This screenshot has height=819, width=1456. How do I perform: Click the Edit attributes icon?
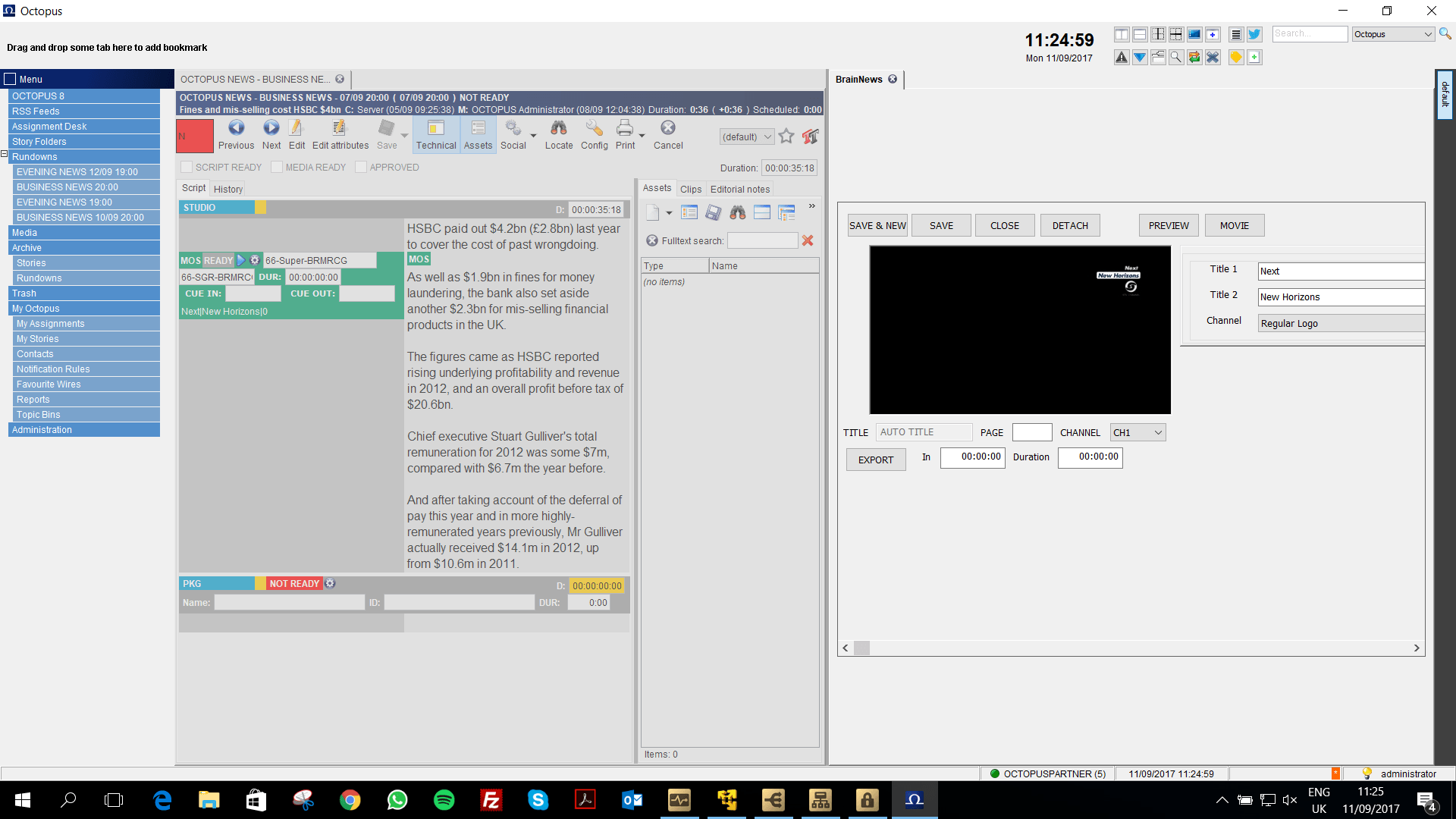click(x=339, y=128)
